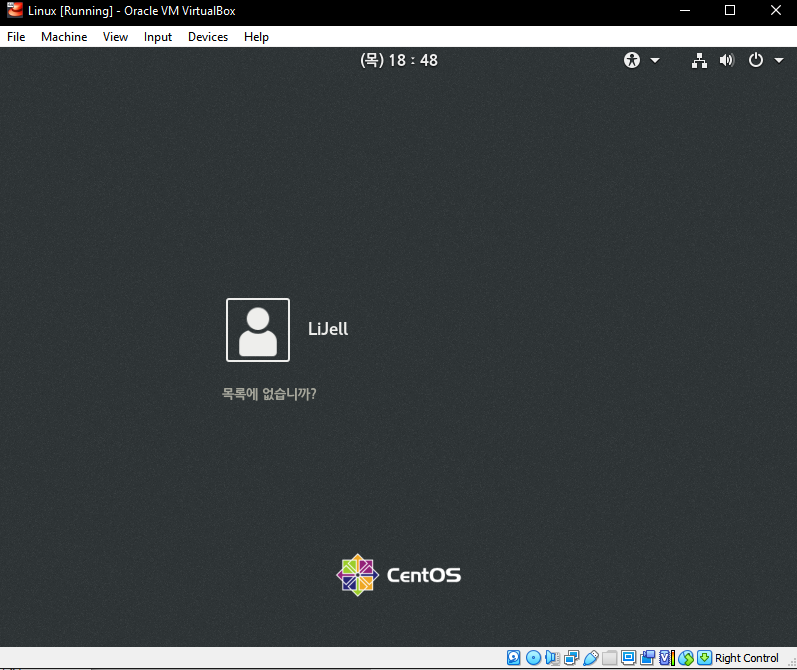This screenshot has width=797, height=670.
Task: Click the optical disc indicator
Action: [x=533, y=658]
